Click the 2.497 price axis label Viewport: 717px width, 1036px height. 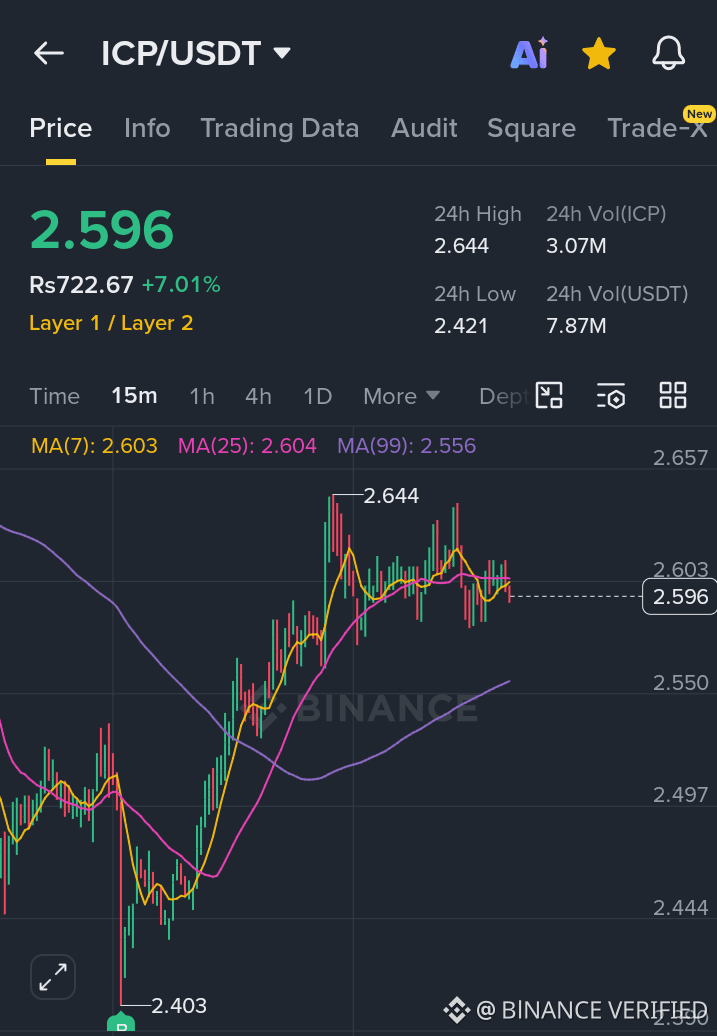(681, 795)
